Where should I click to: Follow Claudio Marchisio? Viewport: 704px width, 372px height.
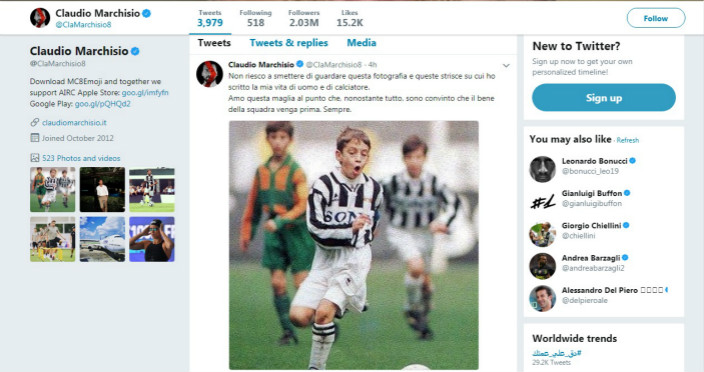pyautogui.click(x=656, y=18)
